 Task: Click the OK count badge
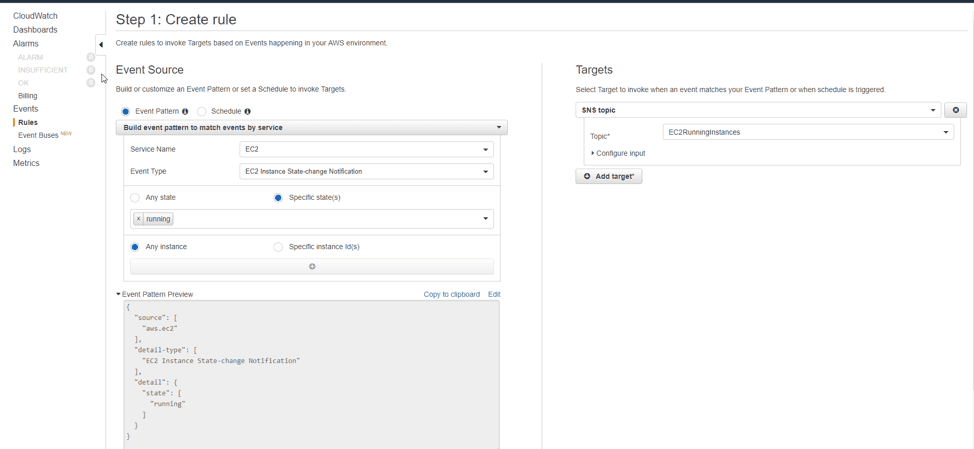click(x=91, y=83)
